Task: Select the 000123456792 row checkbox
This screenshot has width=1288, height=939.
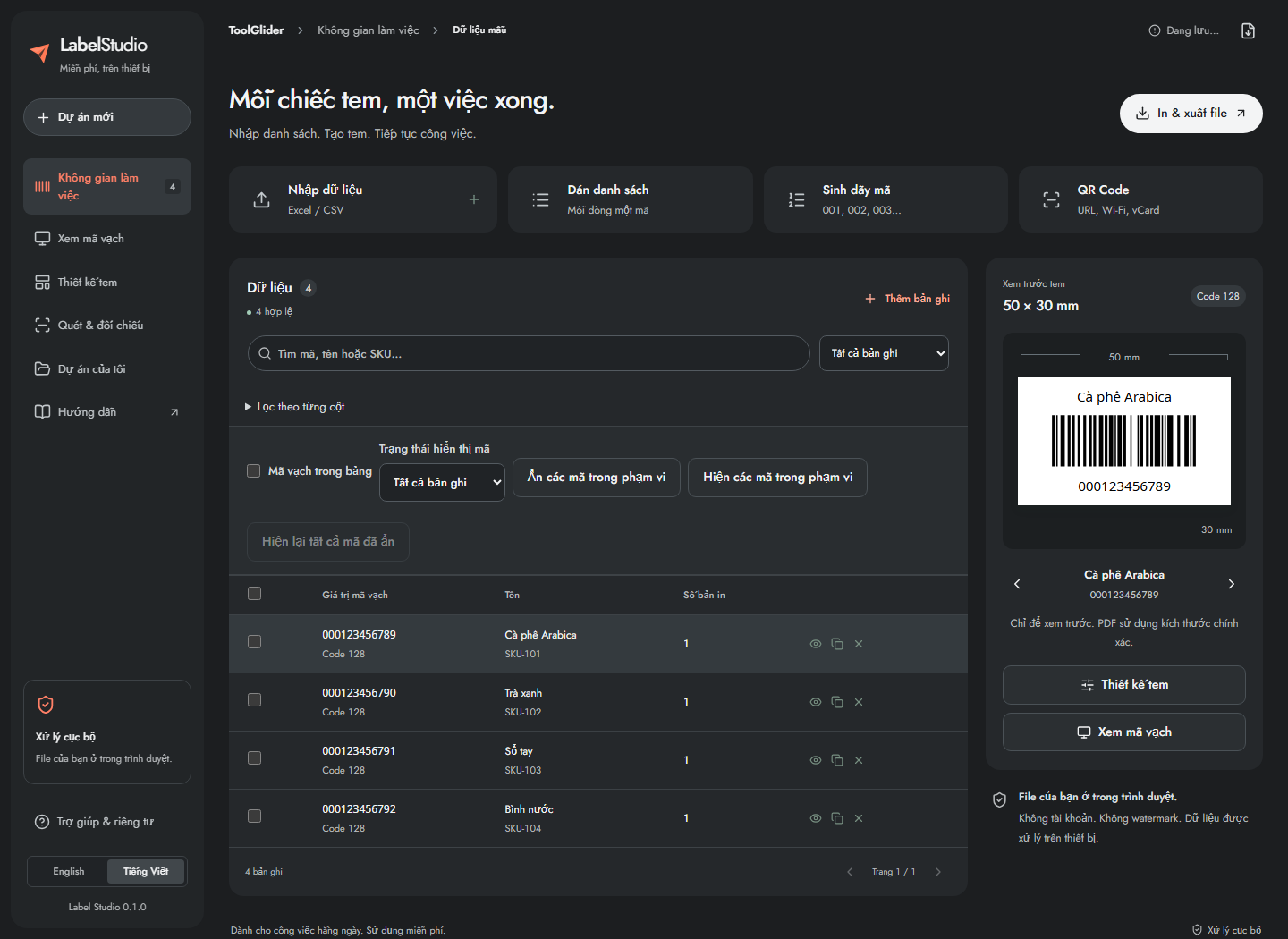Action: point(255,816)
